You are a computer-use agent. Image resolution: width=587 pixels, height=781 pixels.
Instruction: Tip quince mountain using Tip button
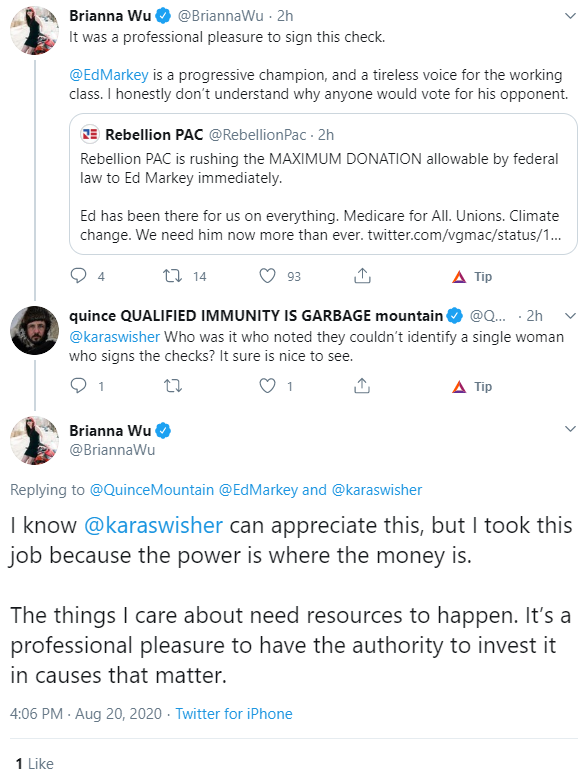click(x=472, y=387)
